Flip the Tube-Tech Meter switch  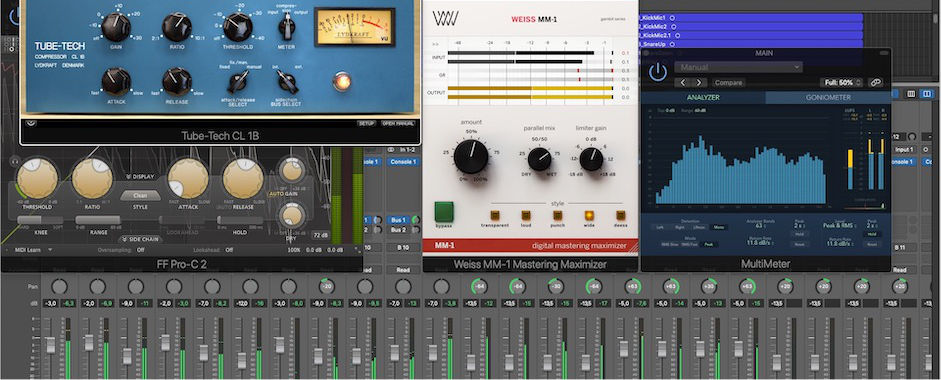[286, 25]
